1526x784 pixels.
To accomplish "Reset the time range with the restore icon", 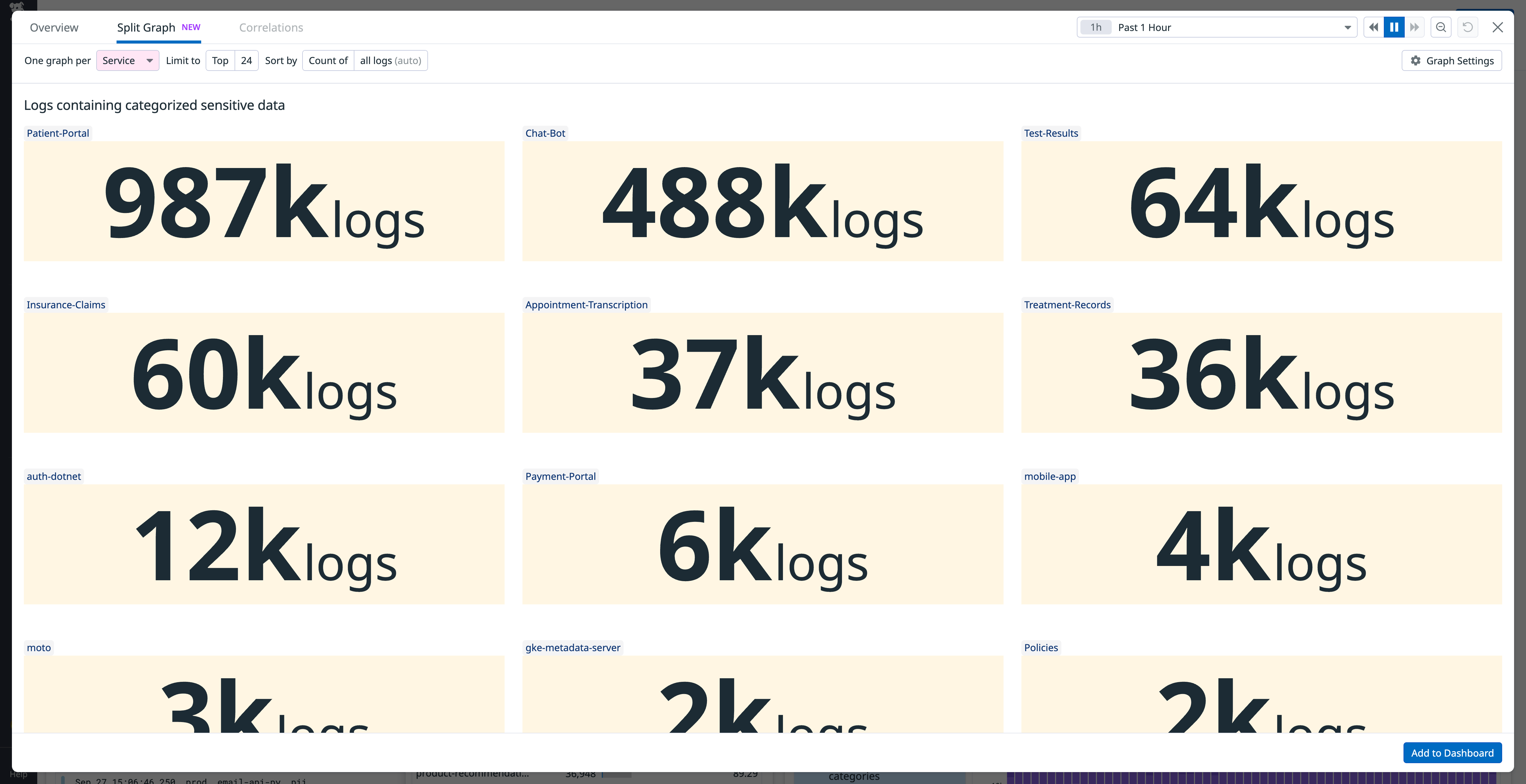I will (x=1467, y=27).
